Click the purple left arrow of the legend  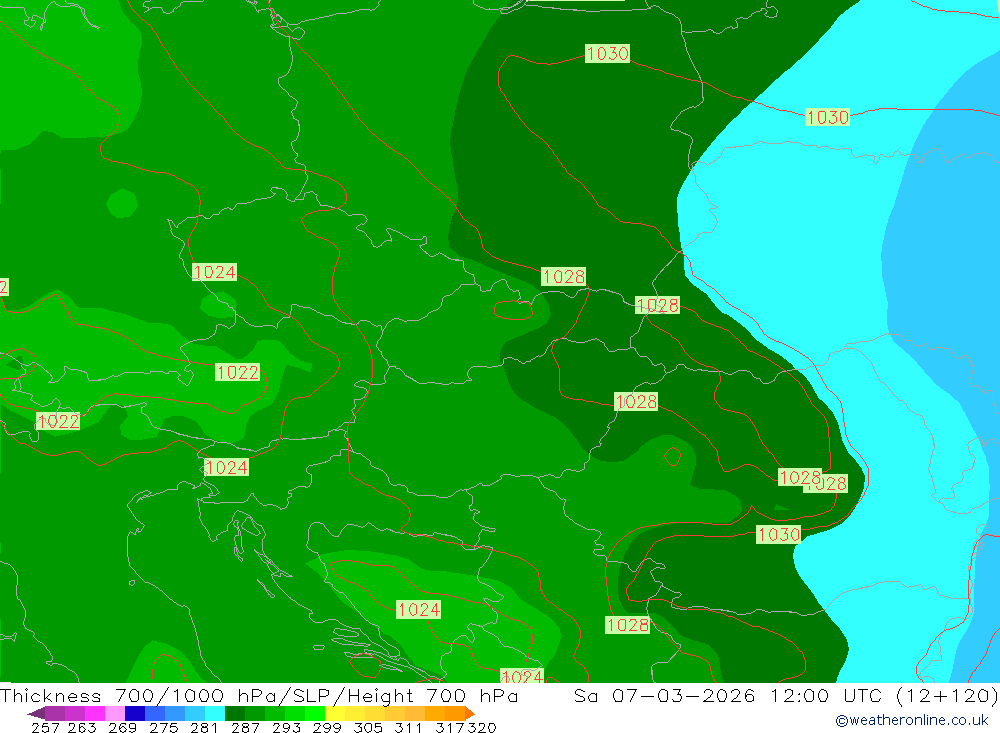coord(36,713)
